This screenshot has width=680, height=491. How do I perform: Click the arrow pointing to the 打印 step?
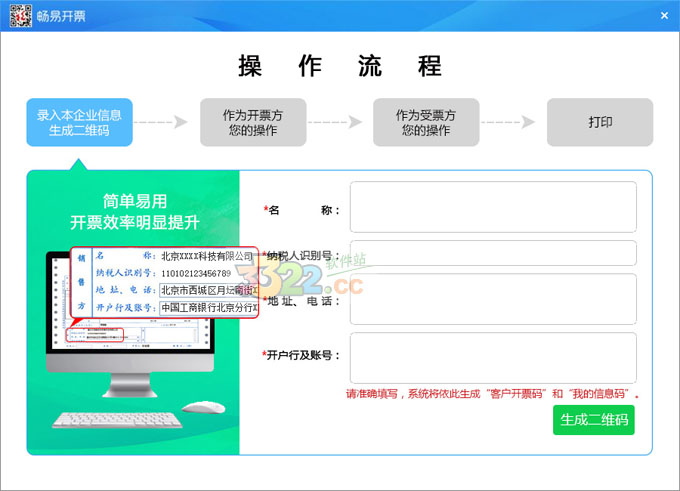tap(511, 122)
